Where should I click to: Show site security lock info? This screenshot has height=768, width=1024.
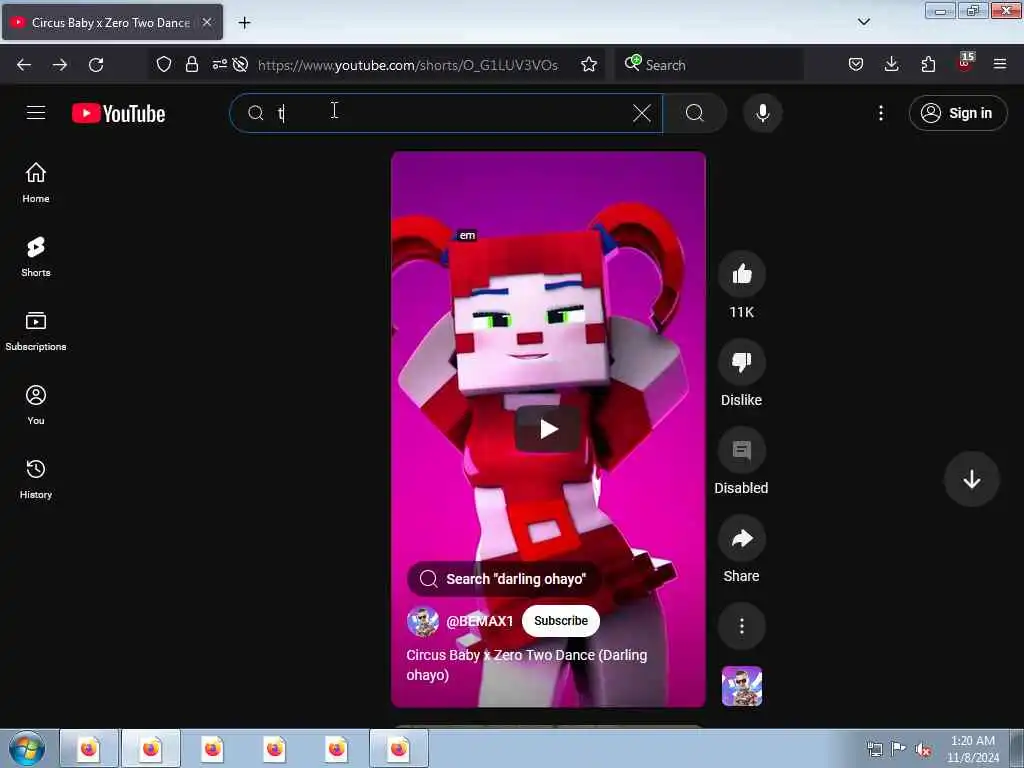tap(192, 65)
